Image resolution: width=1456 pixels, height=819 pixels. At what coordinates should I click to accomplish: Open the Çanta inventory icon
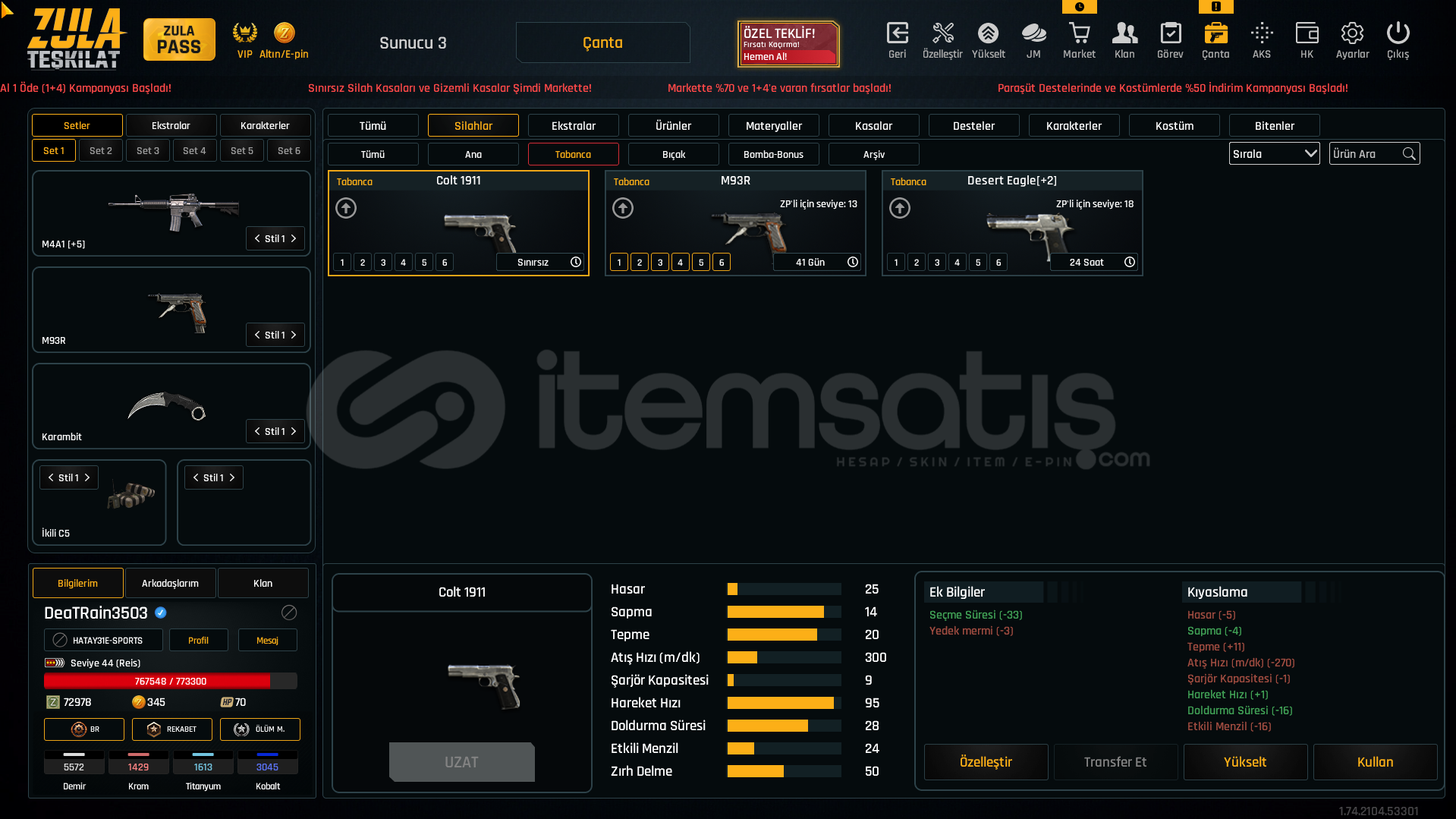coord(1215,33)
